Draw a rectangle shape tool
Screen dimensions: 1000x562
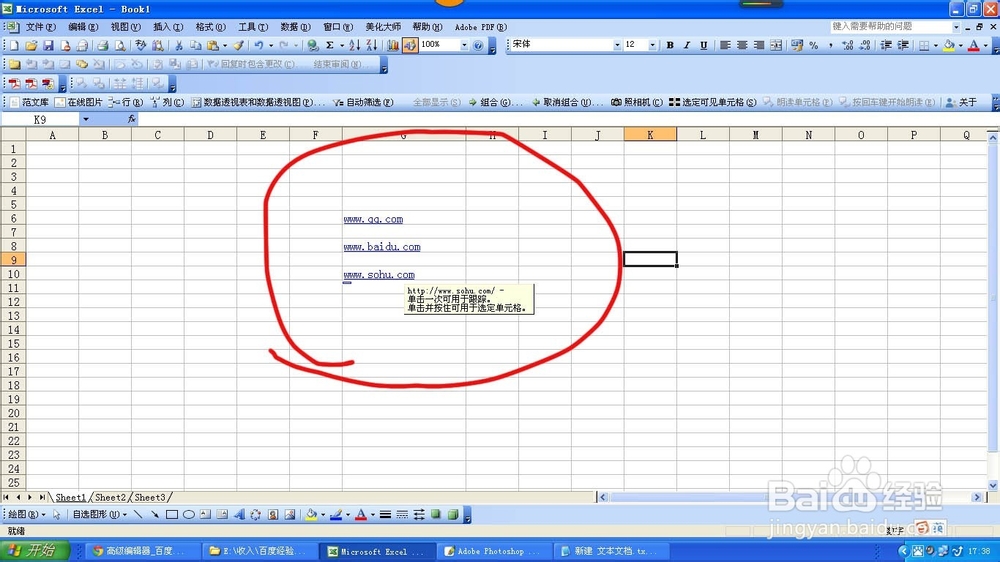172,515
